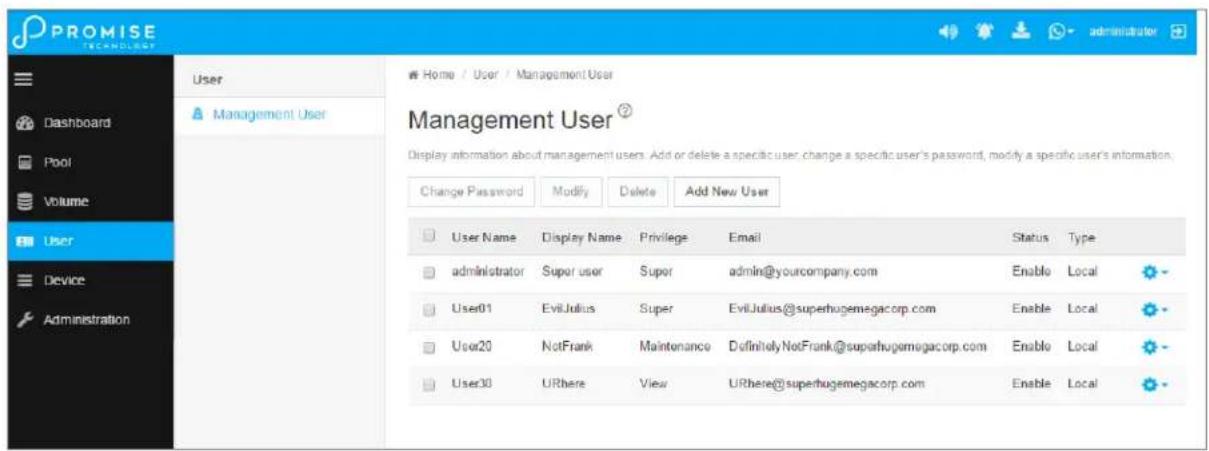Click the NotFrank display name cell
Screen dimensions: 1209x451
pyautogui.click(x=568, y=347)
